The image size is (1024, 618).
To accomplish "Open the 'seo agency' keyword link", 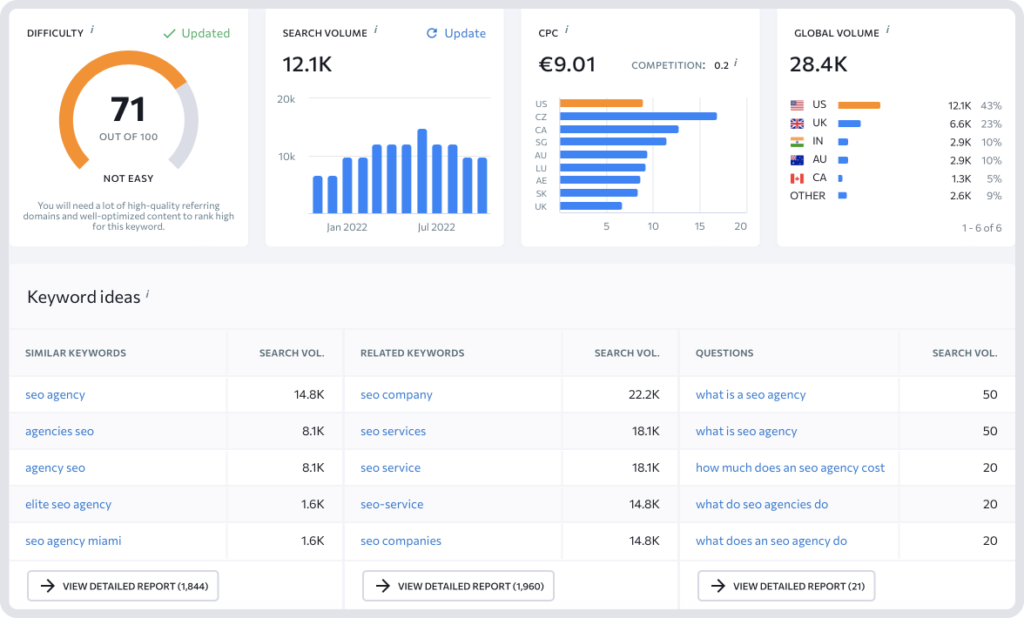I will 54,394.
